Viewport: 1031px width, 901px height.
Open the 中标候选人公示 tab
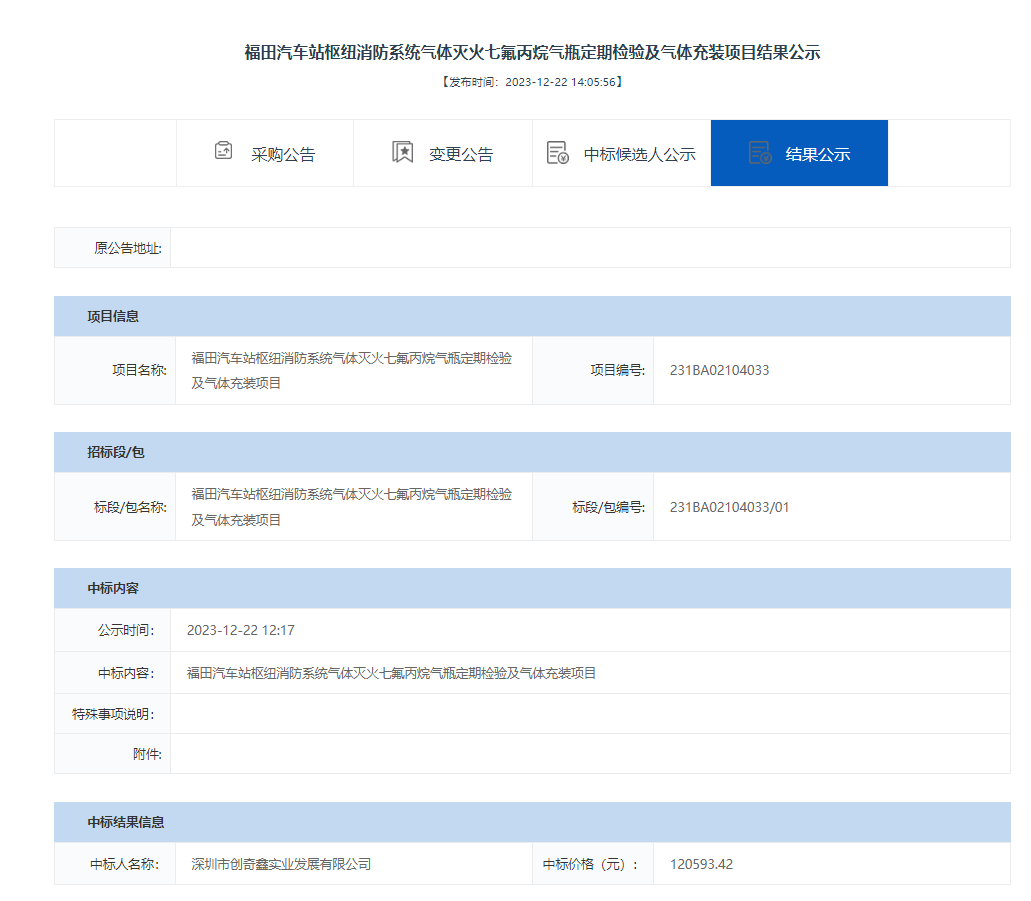tap(622, 153)
